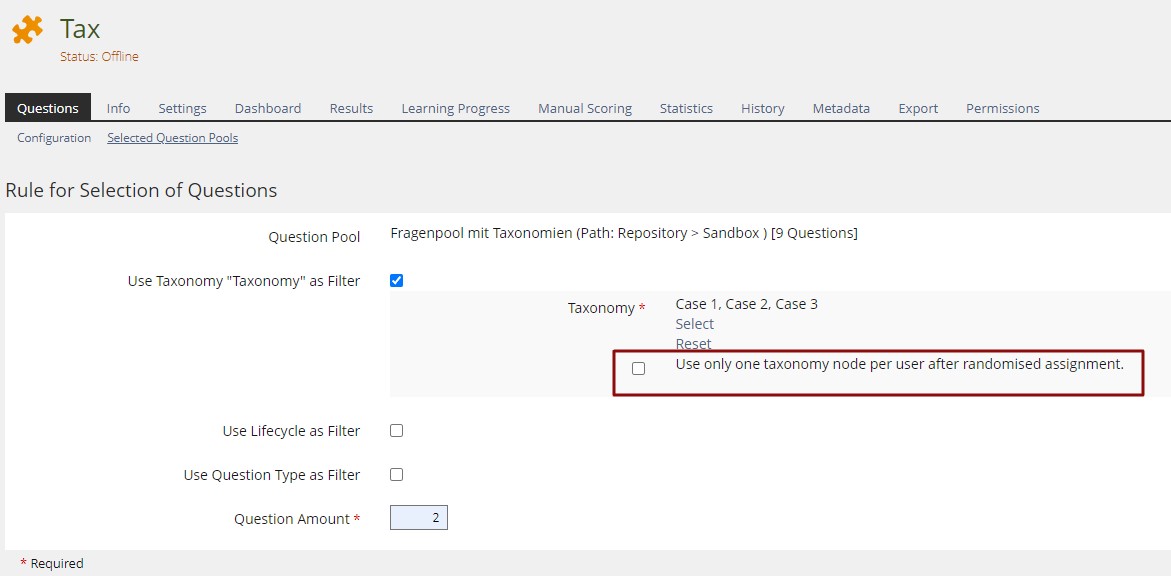
Task: Open the Settings tab
Action: (x=182, y=108)
